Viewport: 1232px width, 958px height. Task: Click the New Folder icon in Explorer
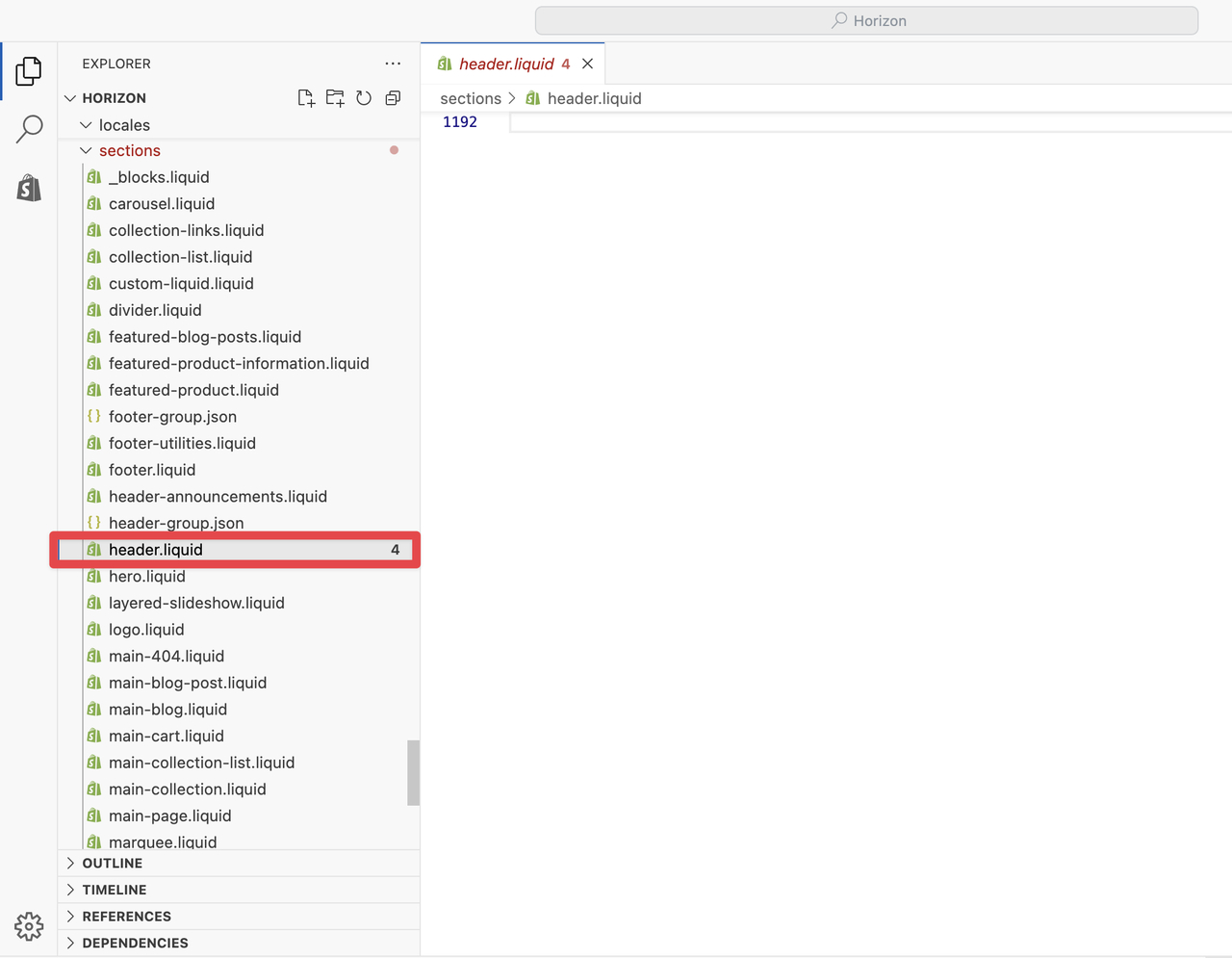coord(335,97)
